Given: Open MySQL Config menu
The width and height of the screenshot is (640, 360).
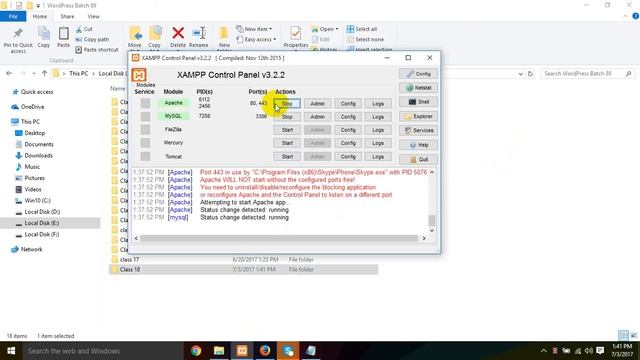Looking at the screenshot, I should [348, 117].
